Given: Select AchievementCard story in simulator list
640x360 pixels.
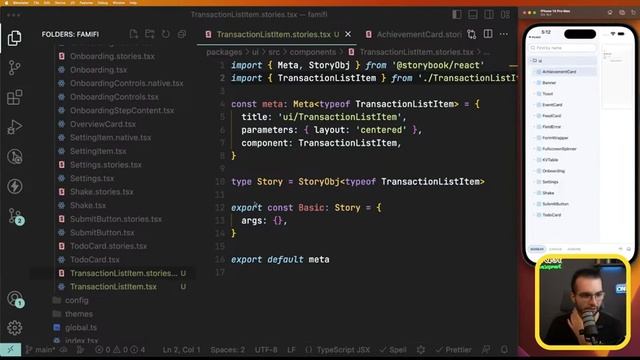Looking at the screenshot, I should [x=559, y=72].
